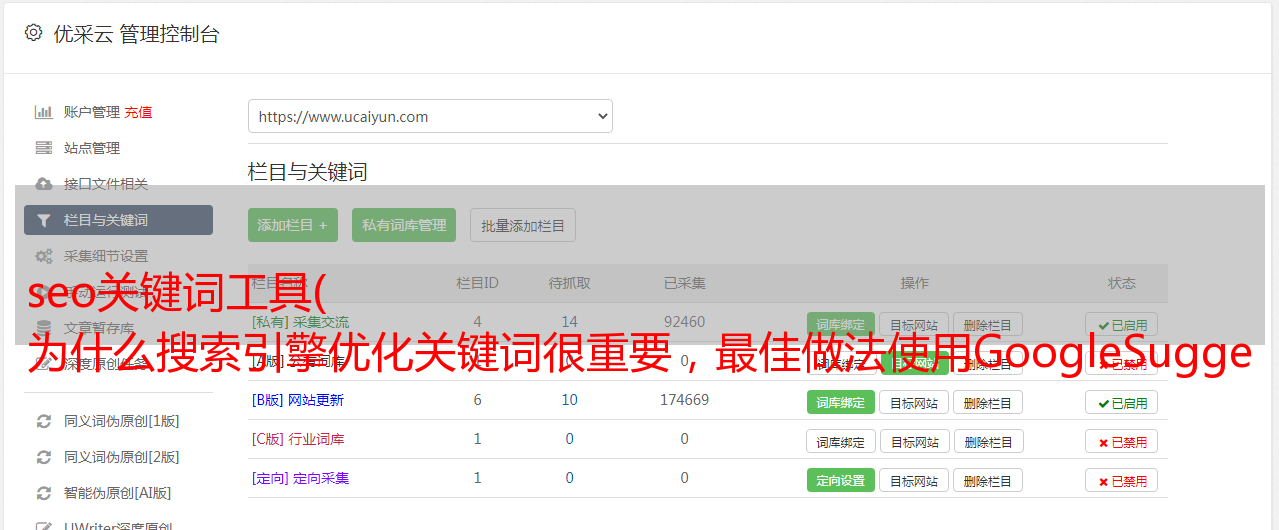Open the site selector dropdown showing ucaiyun.com
The image size is (1279, 530).
pos(430,116)
